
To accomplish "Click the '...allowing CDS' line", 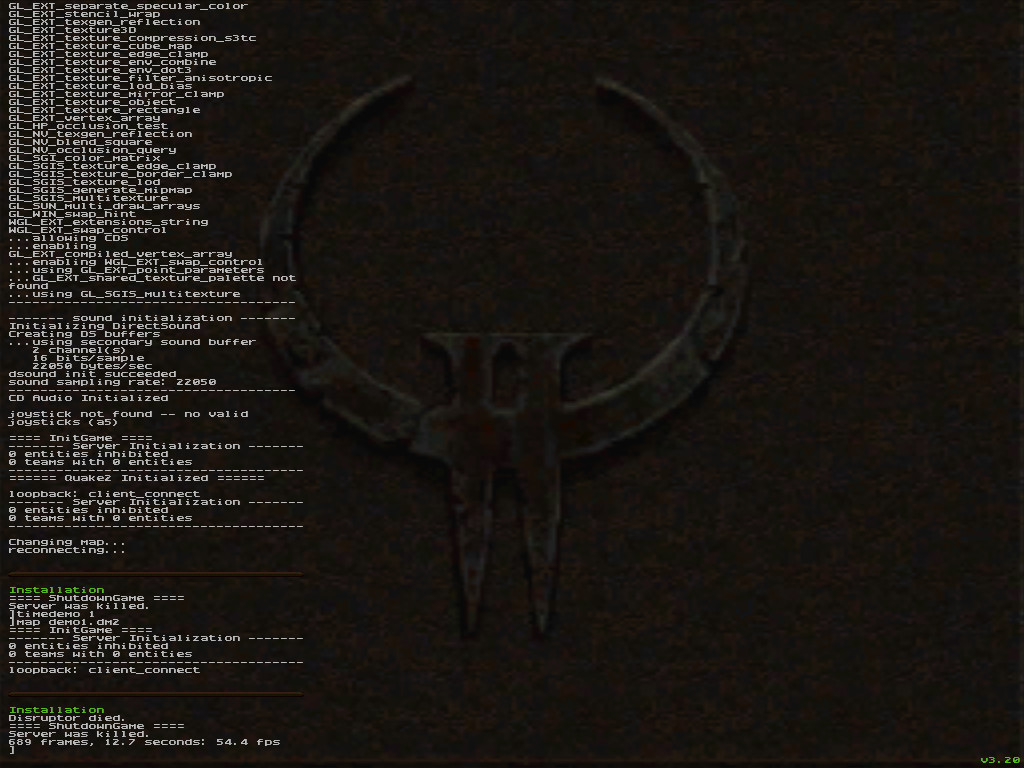I will [69, 238].
